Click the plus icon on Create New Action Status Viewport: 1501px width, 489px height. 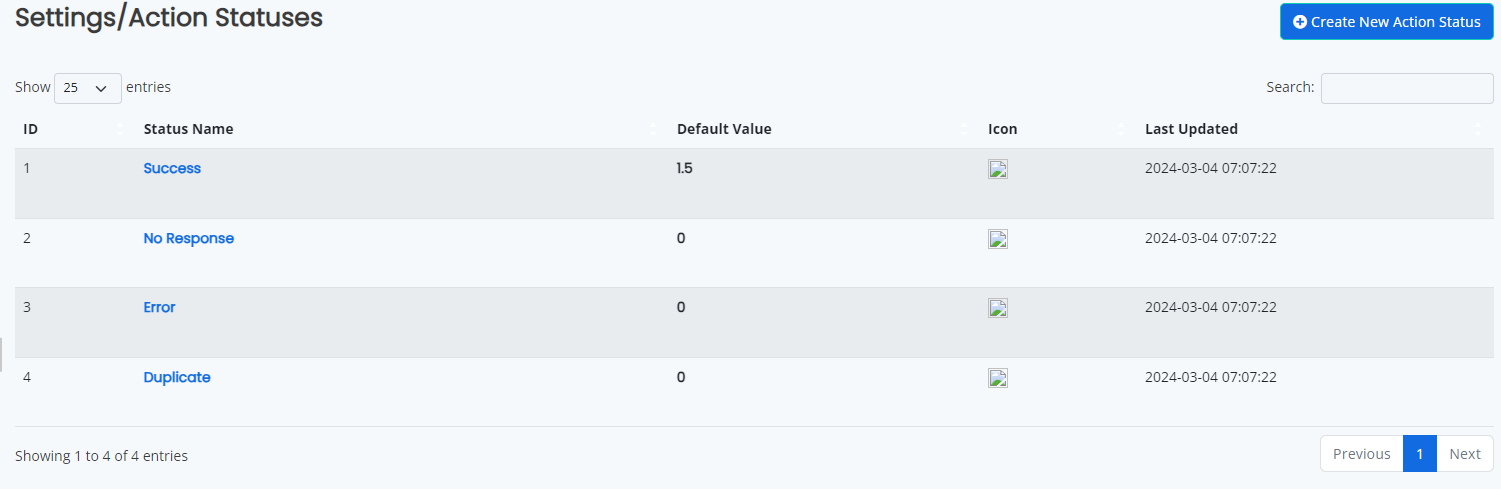click(x=1300, y=22)
